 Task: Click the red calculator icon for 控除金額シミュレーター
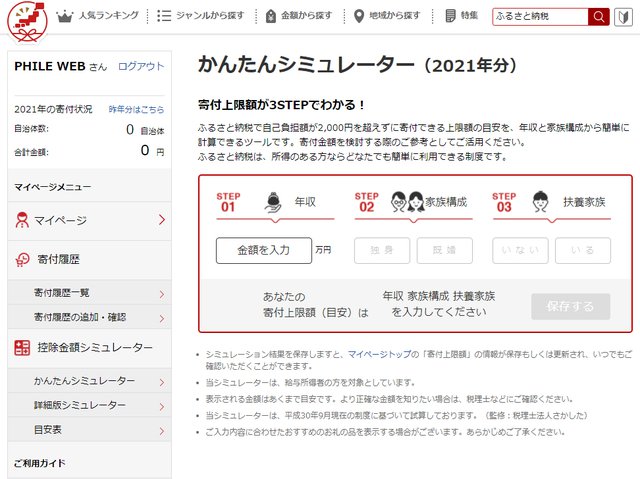22,348
